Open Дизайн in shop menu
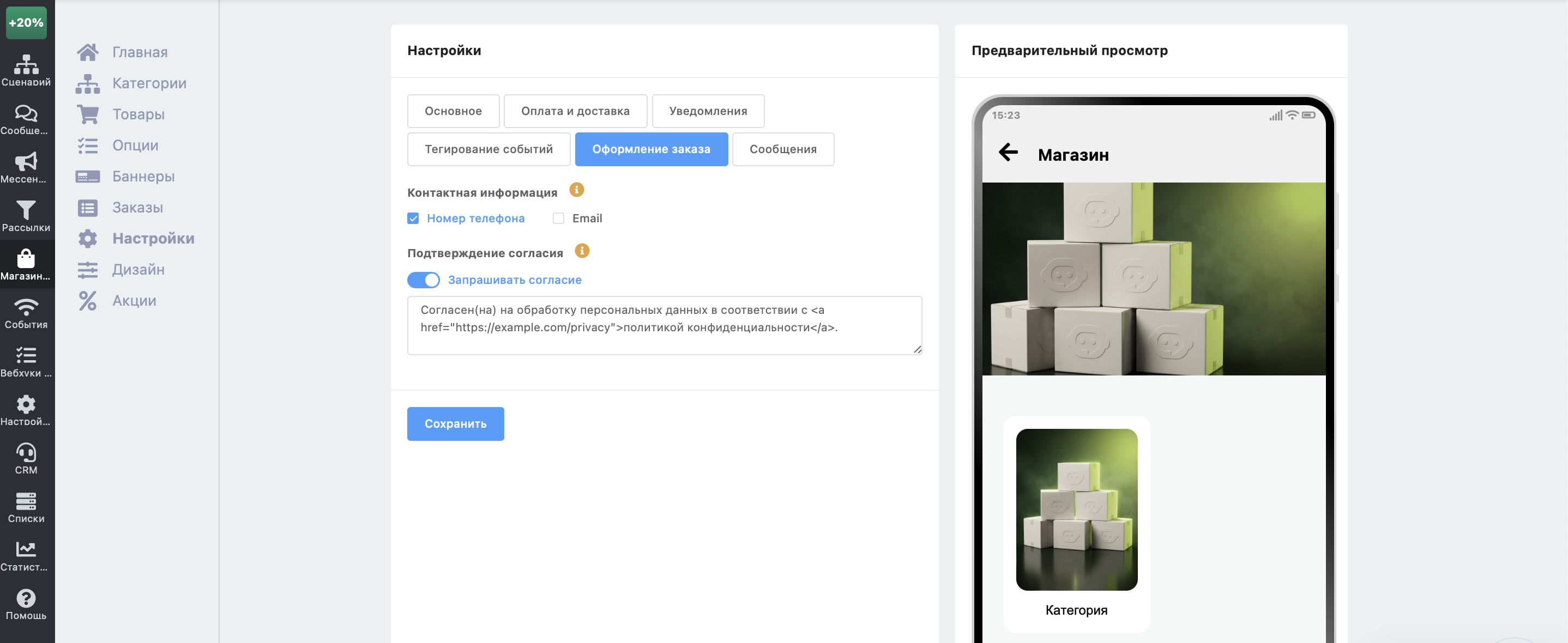Screen dimensions: 1568x643 [120, 270]
